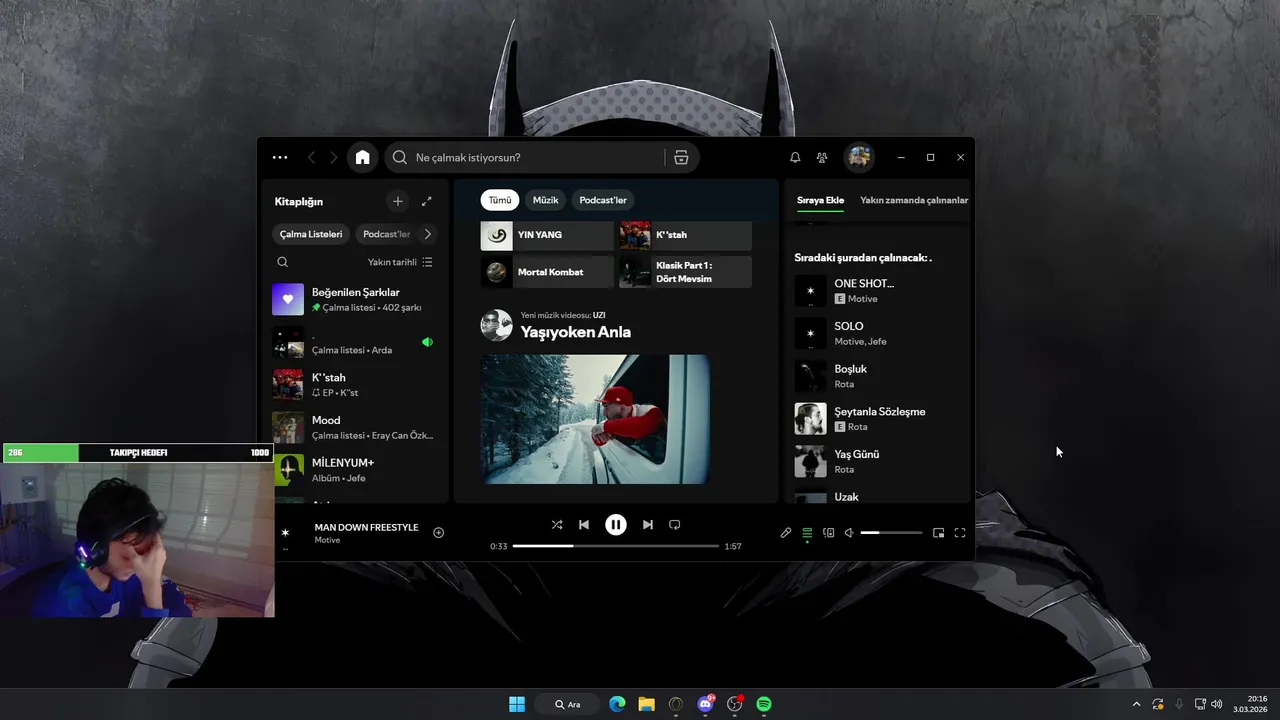Image resolution: width=1280 pixels, height=720 pixels.
Task: Select Yaş Günü in the queue
Action: [x=878, y=461]
